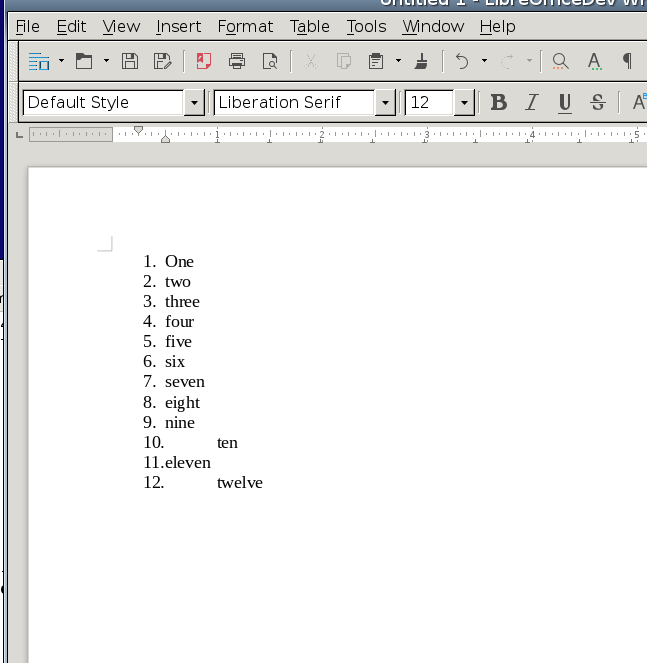Toggle Bold formatting
Screen dimensions: 647x663
[499, 102]
